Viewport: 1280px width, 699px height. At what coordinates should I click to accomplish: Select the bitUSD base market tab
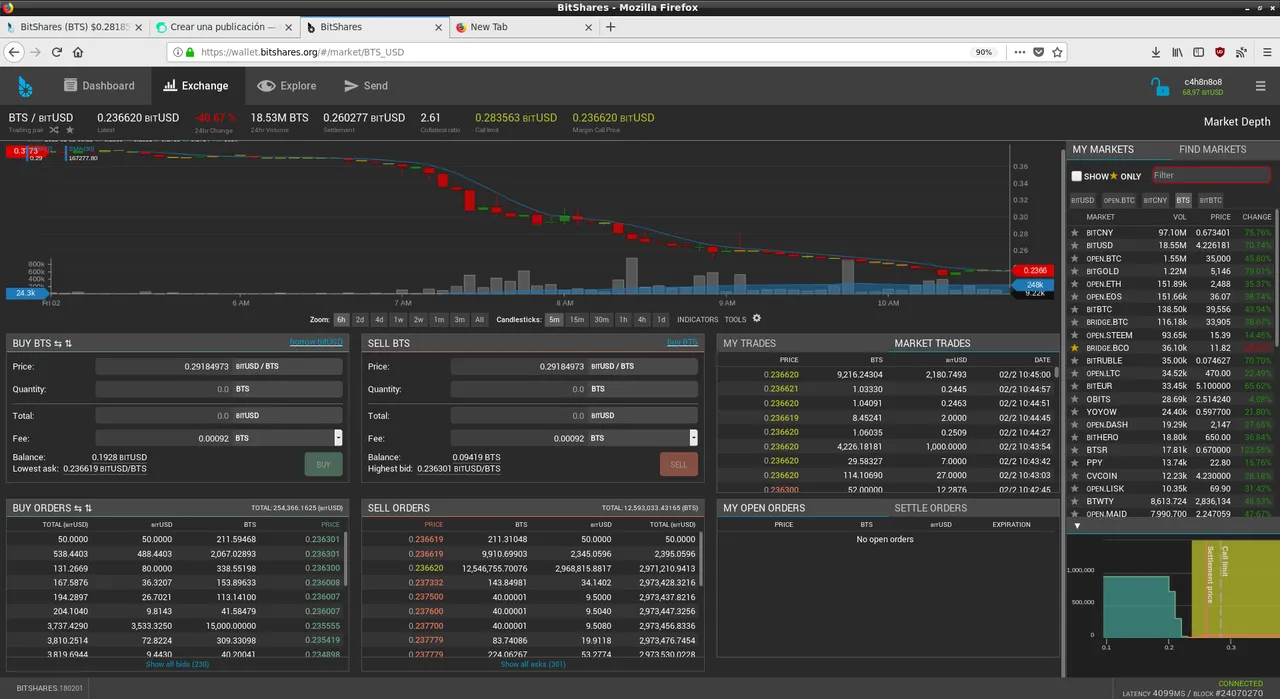[x=1083, y=200]
